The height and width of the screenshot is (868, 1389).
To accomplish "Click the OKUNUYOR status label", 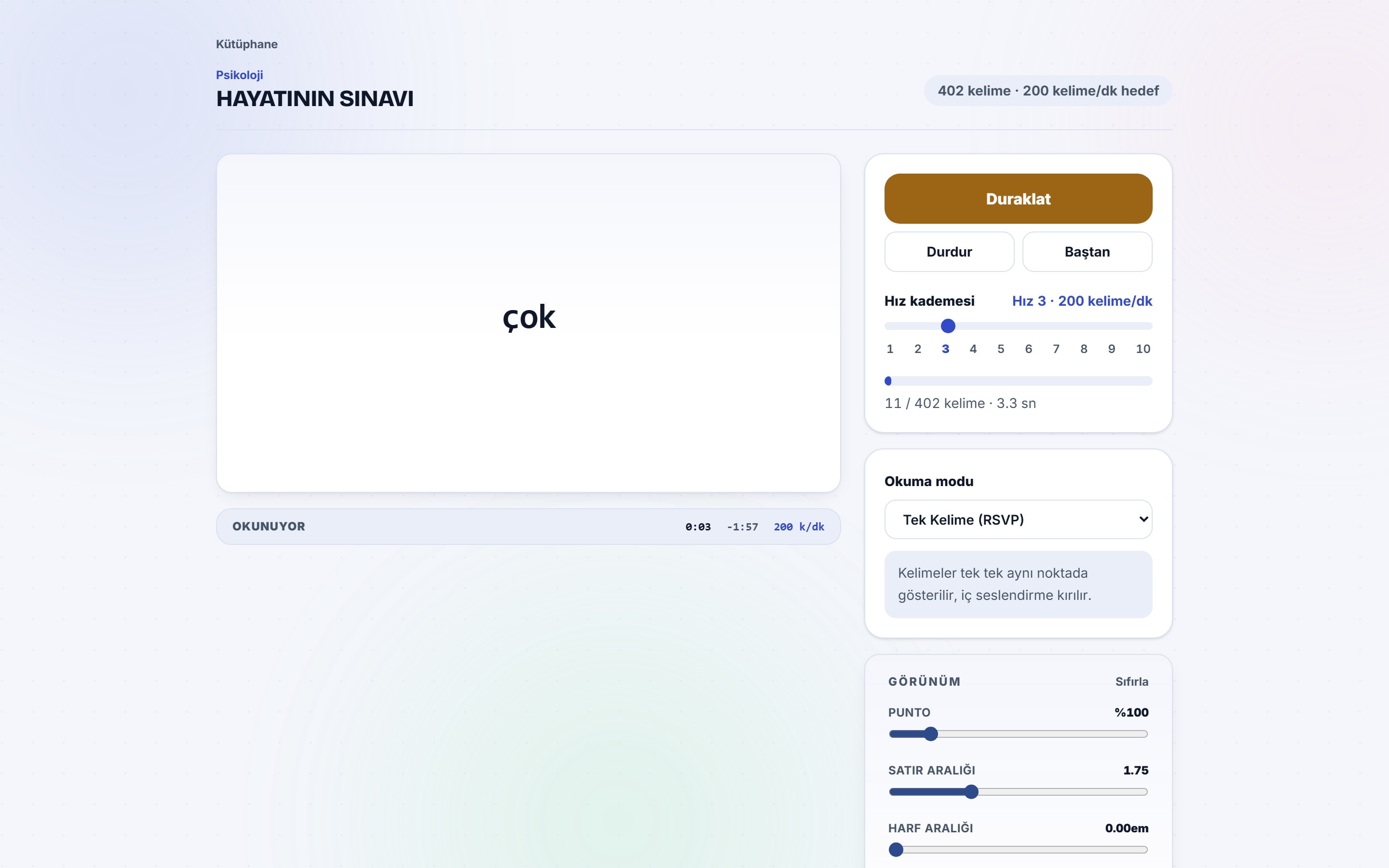I will point(269,527).
